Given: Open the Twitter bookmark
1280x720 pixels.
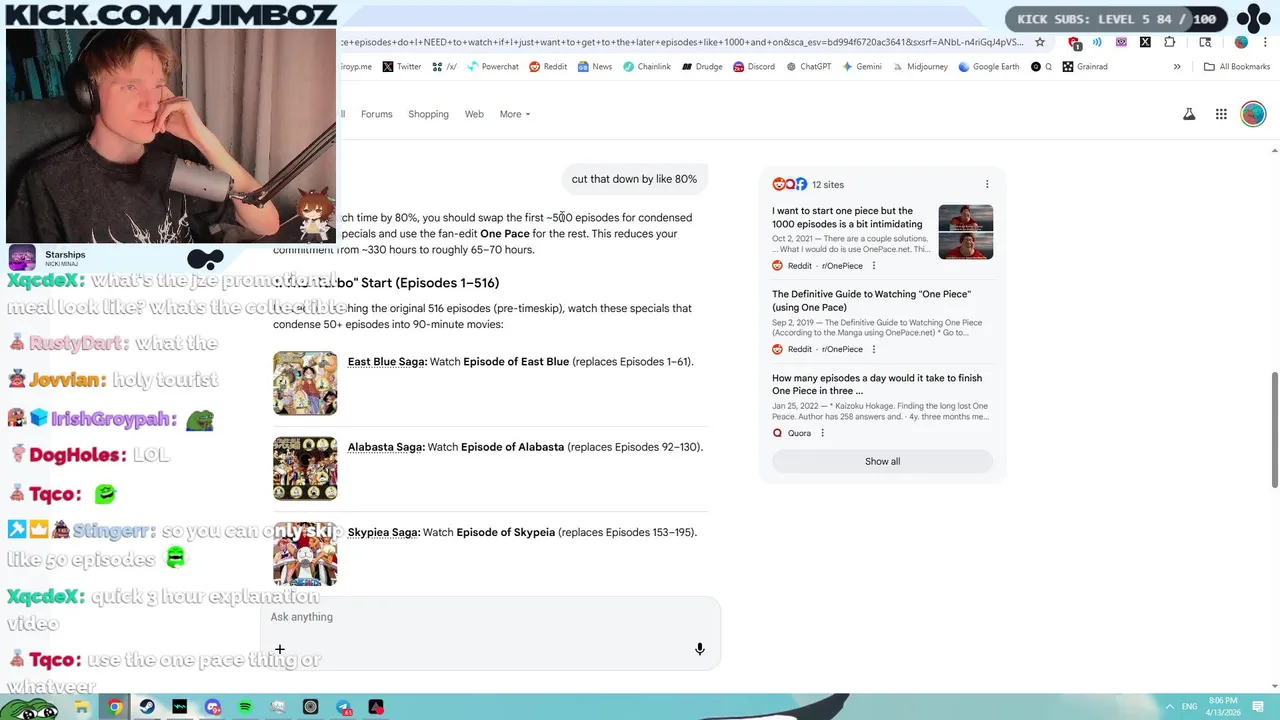Looking at the screenshot, I should [401, 67].
